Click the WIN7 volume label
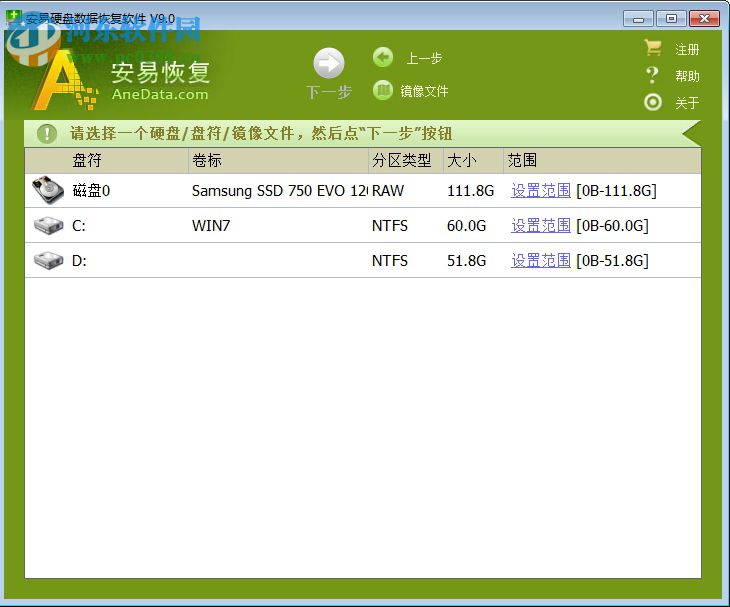The image size is (730, 607). 211,226
